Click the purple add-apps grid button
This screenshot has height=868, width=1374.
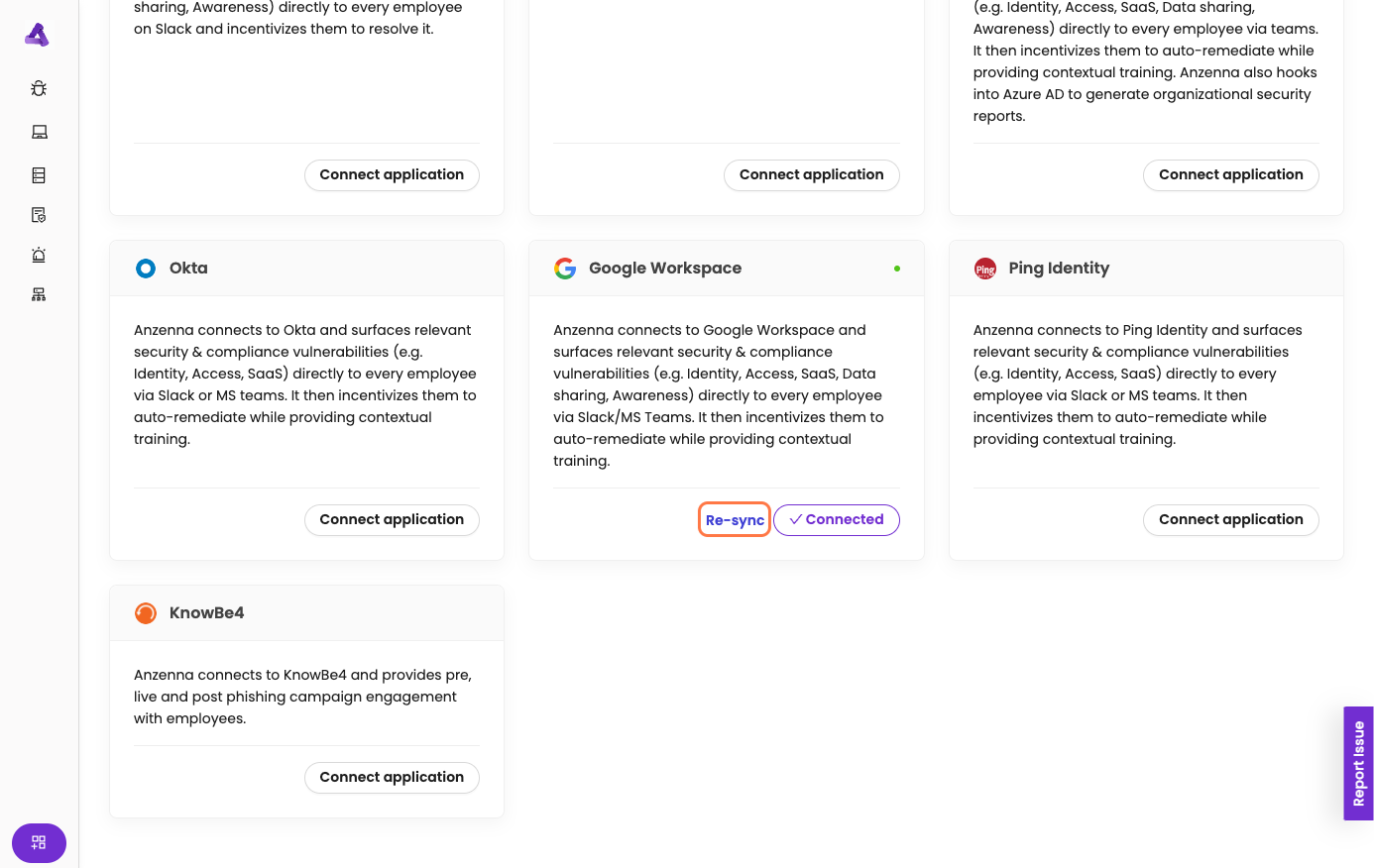tap(39, 842)
